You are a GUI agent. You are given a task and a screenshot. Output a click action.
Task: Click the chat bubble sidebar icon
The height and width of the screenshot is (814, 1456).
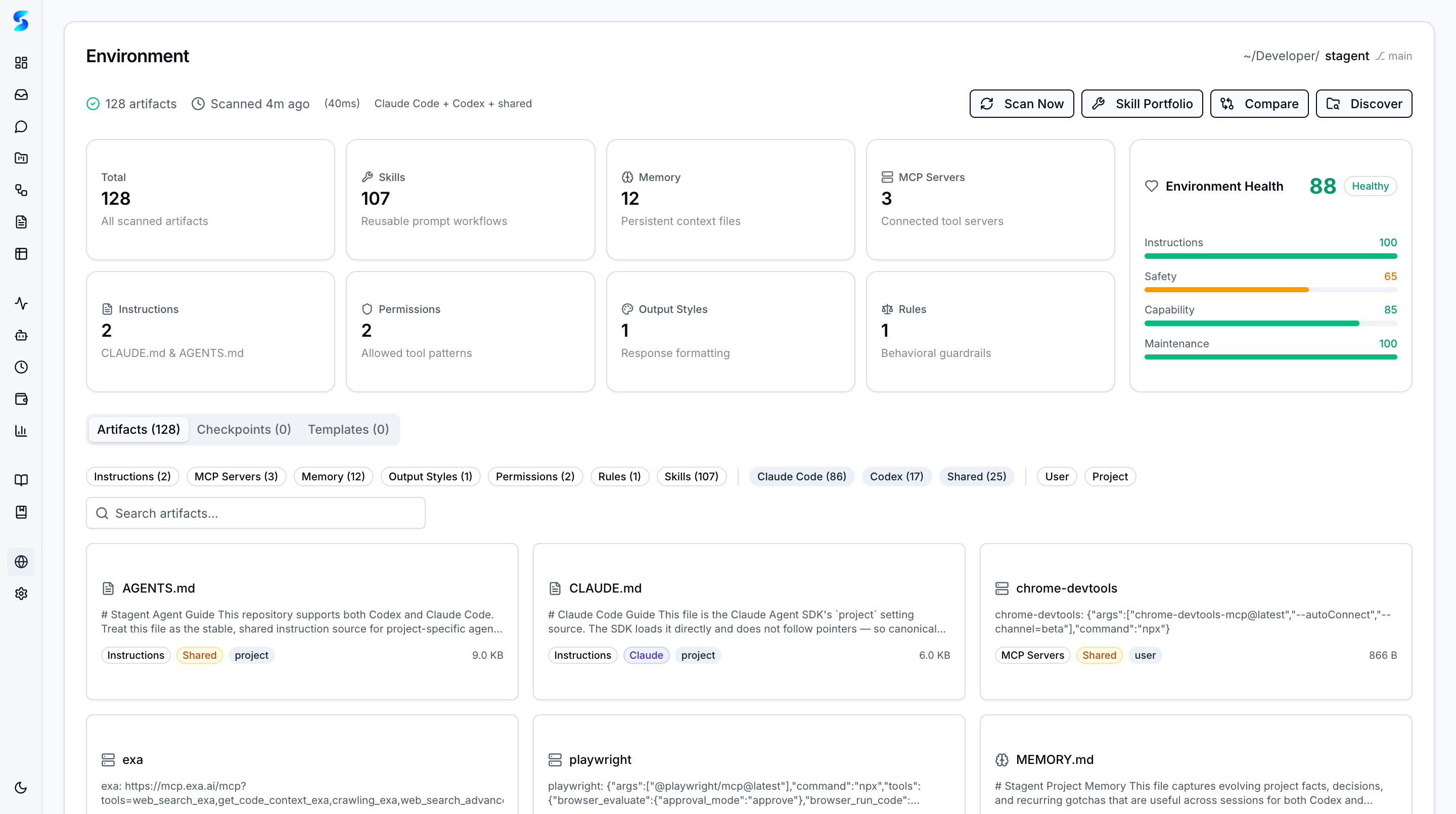pos(21,126)
